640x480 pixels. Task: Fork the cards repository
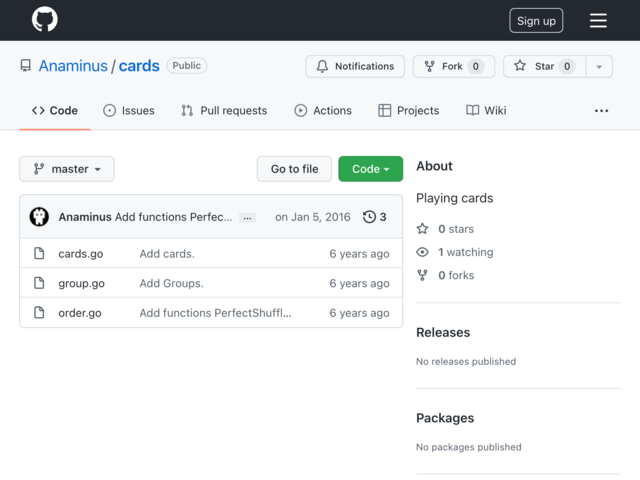click(453, 66)
